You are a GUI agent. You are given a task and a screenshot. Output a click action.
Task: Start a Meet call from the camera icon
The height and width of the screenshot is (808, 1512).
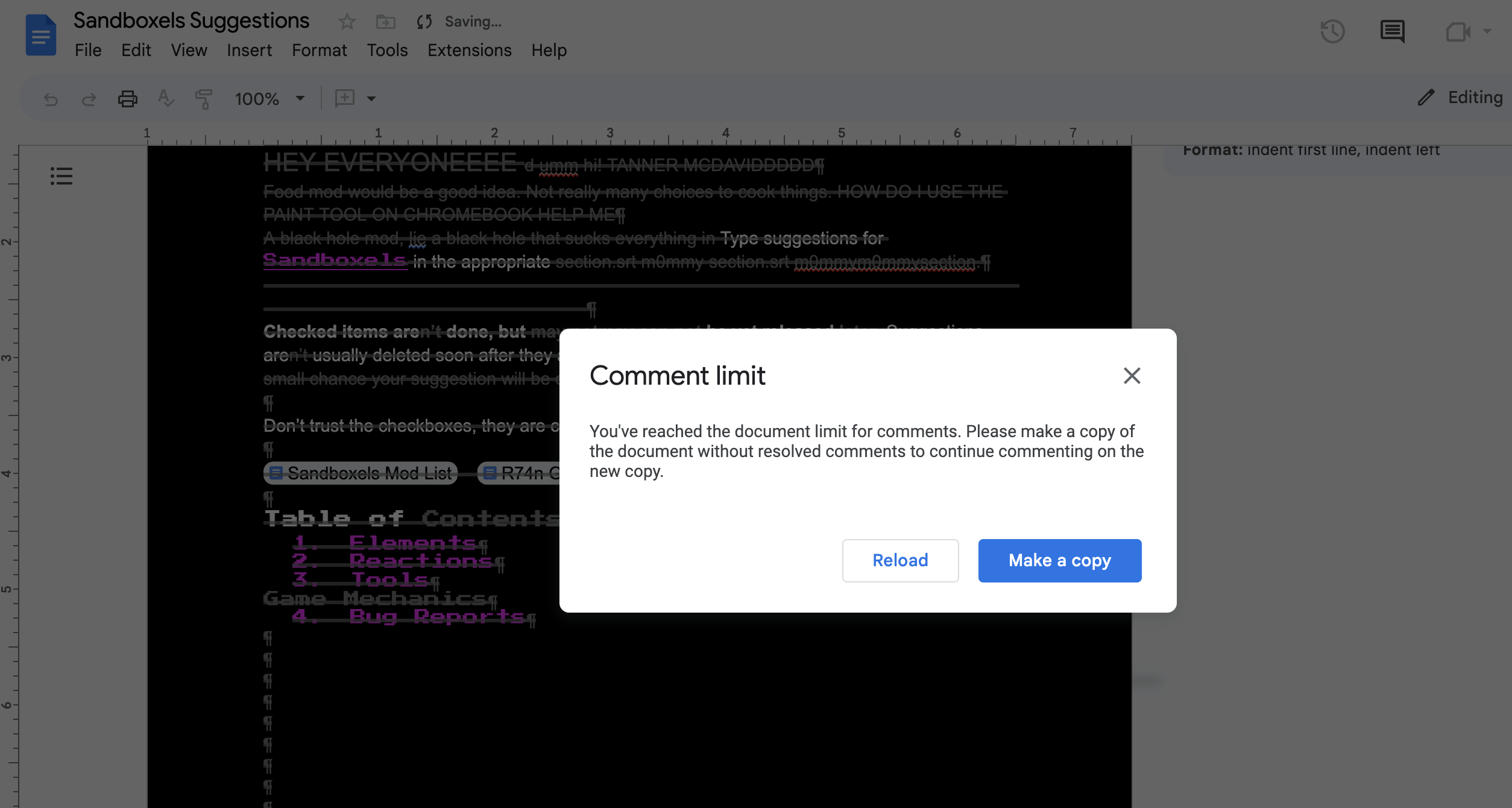coord(1460,31)
